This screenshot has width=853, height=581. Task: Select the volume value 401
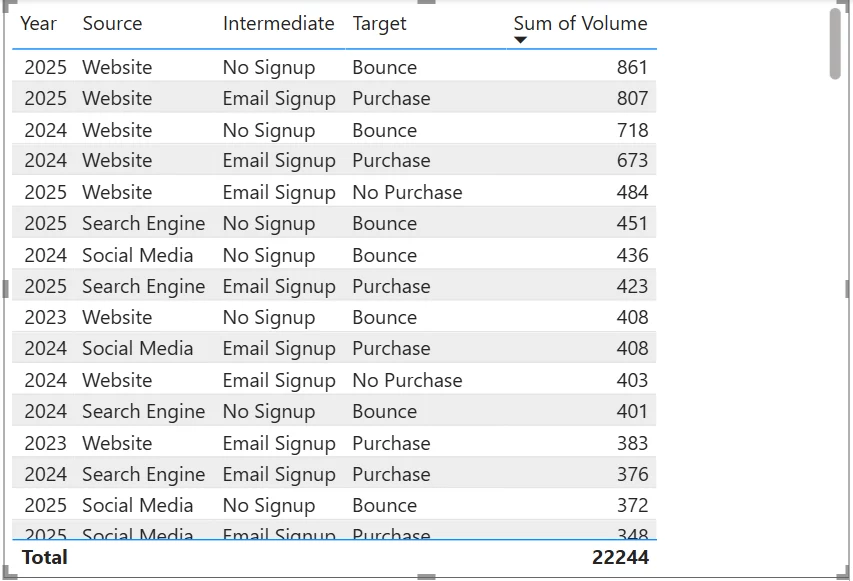click(632, 412)
